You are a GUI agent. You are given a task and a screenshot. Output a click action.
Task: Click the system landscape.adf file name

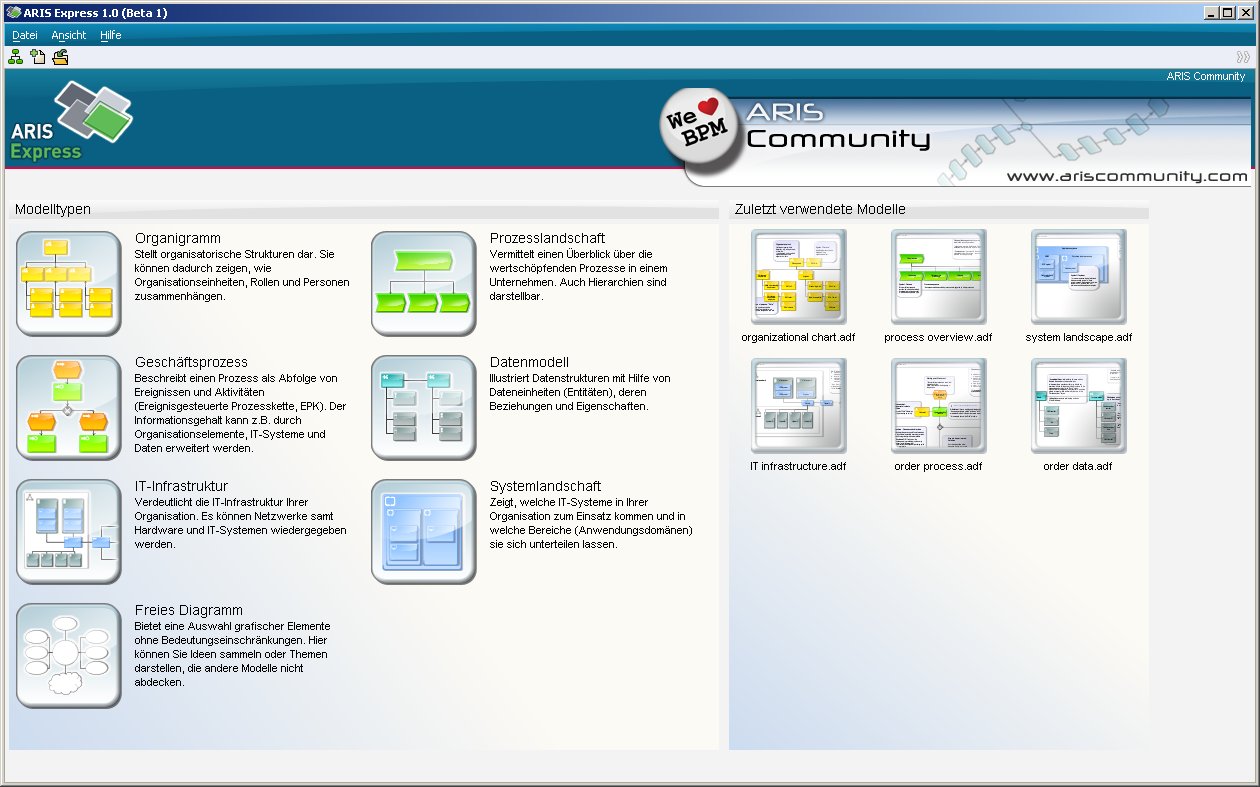pos(1079,337)
